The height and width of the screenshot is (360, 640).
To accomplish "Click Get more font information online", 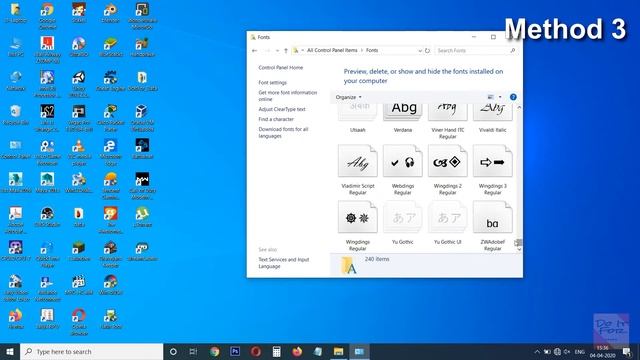I will (288, 96).
